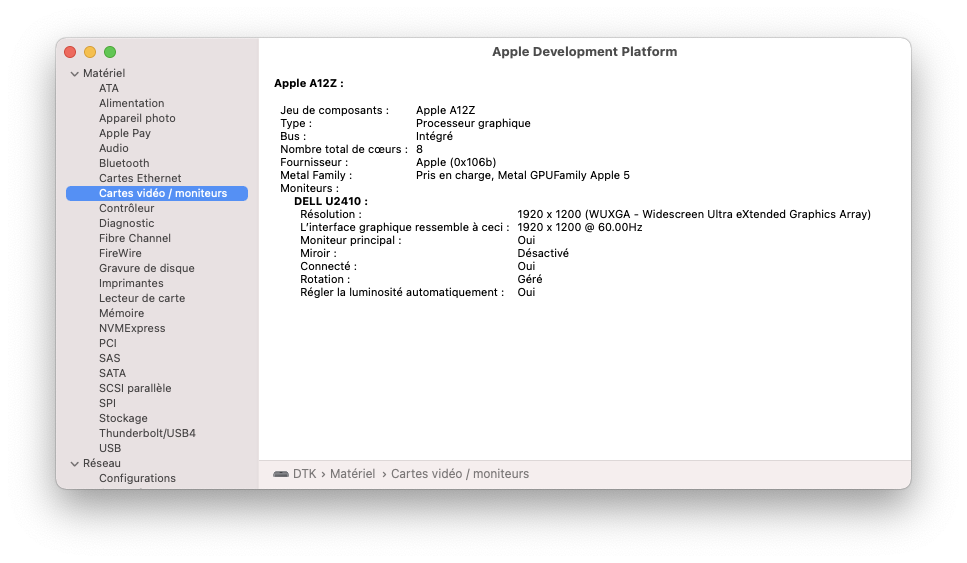Click the Jeu de composants label

334,110
